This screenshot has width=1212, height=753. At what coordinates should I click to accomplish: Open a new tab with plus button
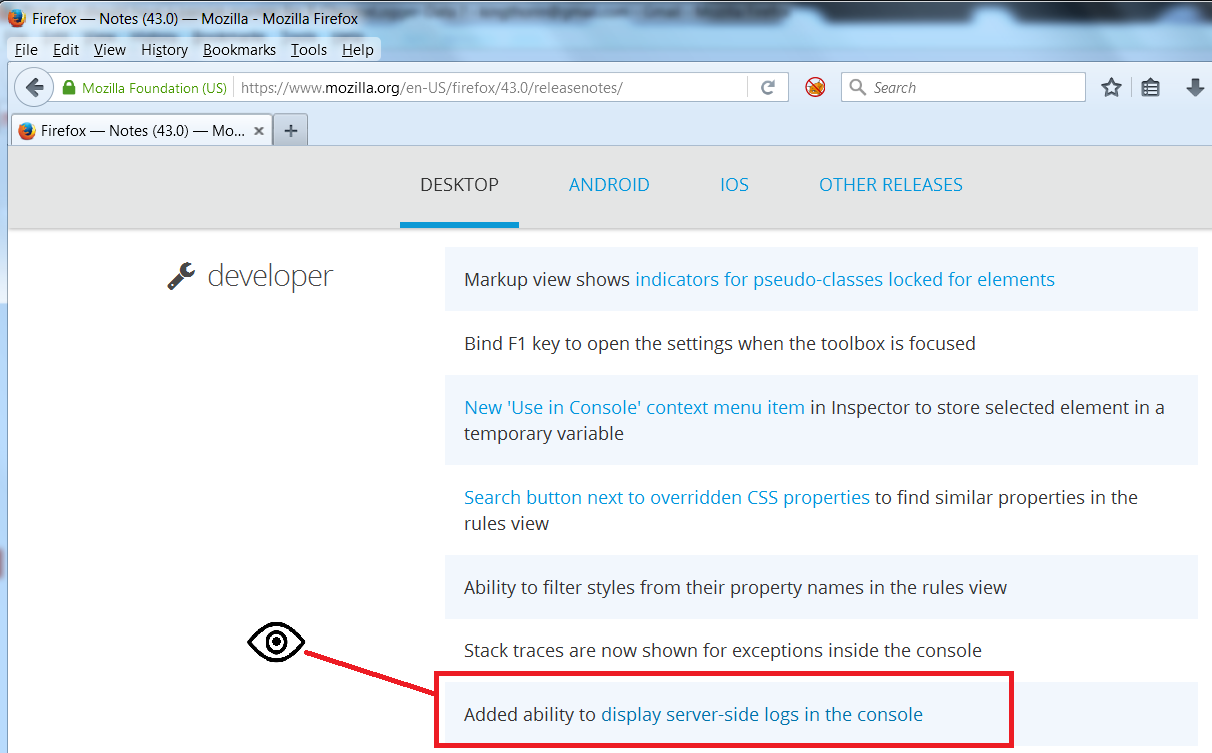[x=290, y=131]
